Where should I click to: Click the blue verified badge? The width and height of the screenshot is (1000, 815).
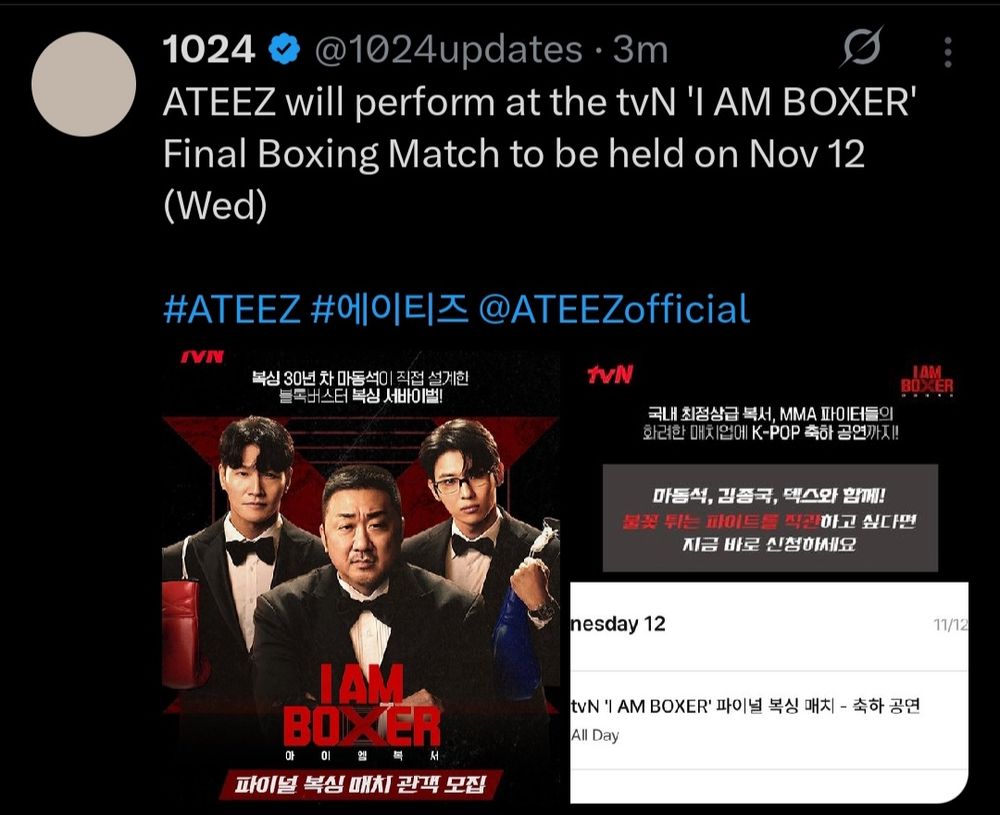284,50
